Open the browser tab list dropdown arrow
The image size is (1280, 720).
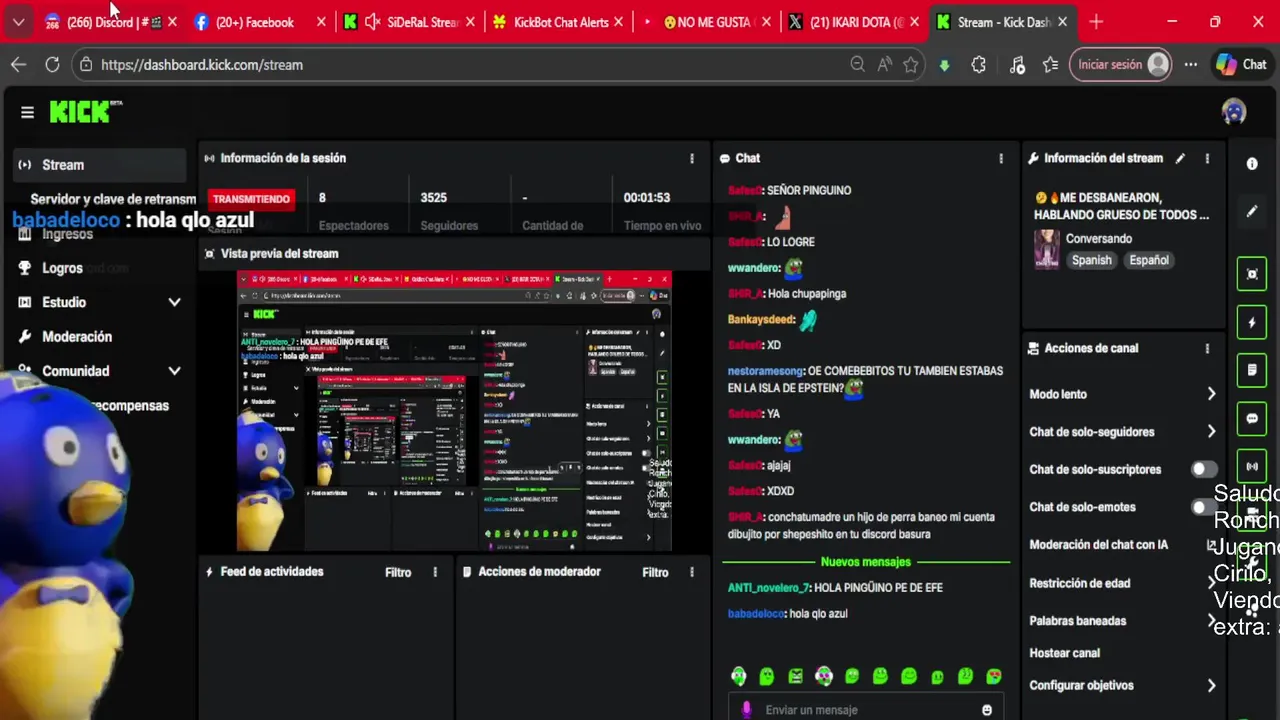[x=18, y=22]
